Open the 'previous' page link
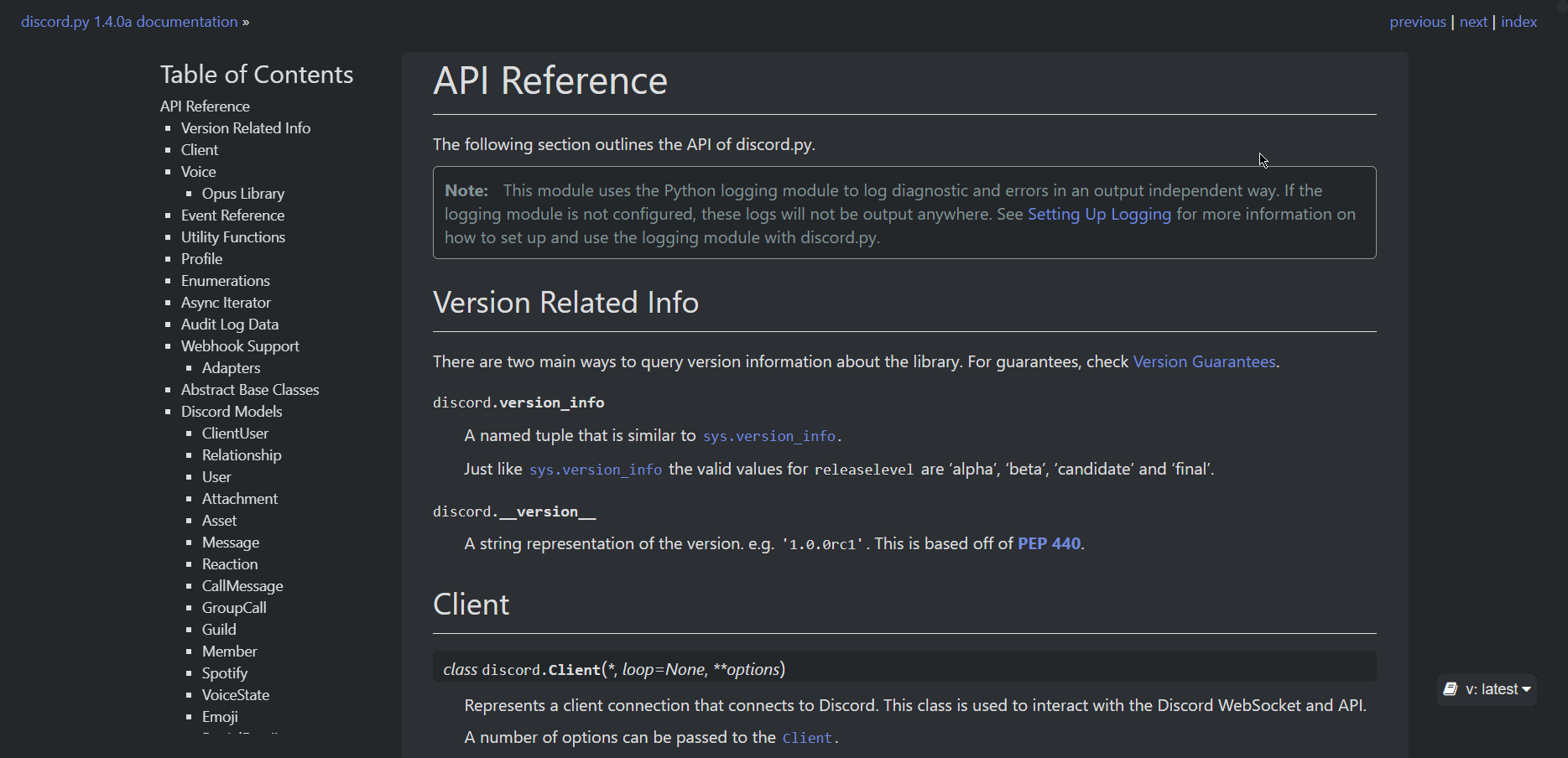1568x758 pixels. coord(1417,22)
